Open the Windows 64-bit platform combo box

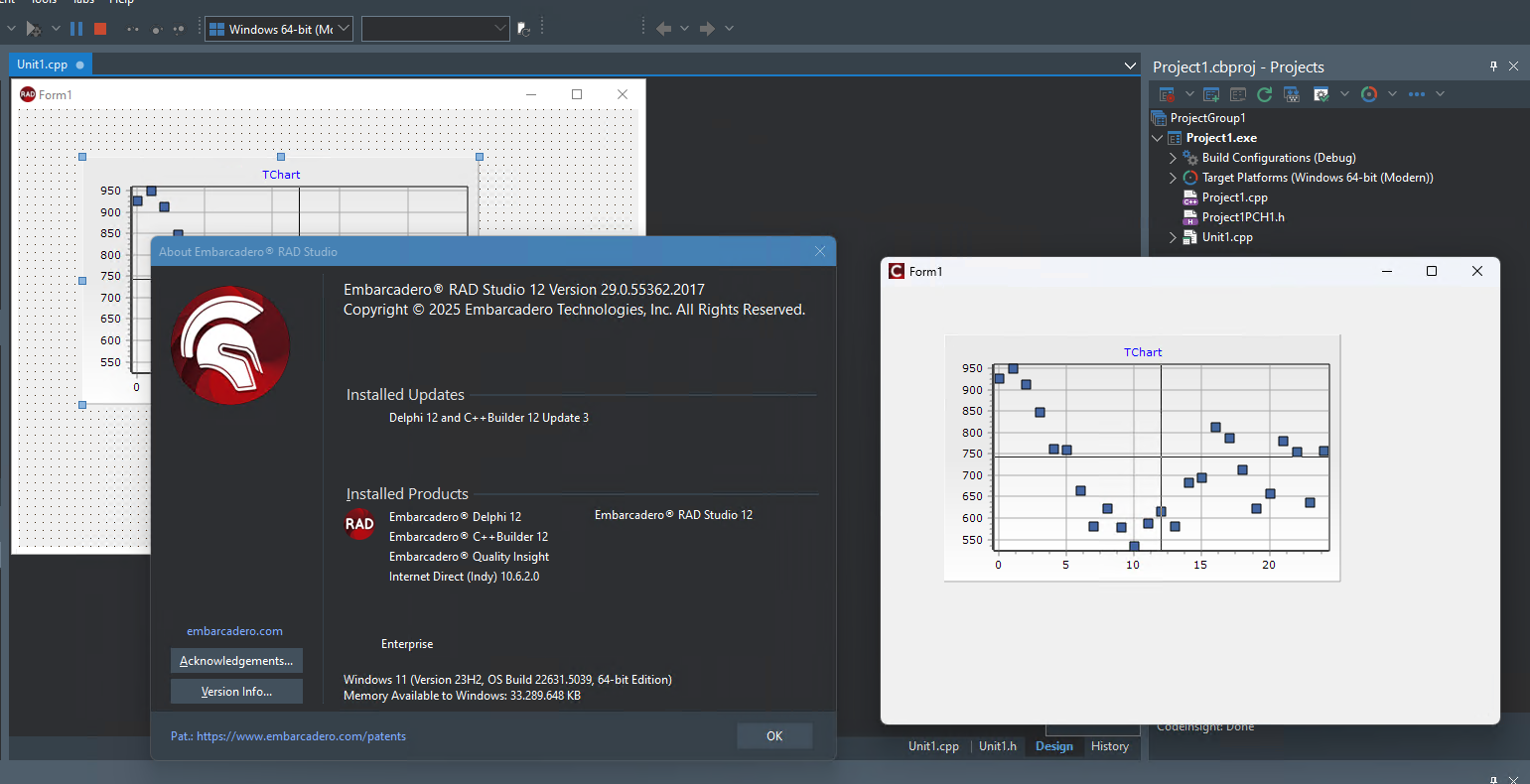pyautogui.click(x=279, y=29)
